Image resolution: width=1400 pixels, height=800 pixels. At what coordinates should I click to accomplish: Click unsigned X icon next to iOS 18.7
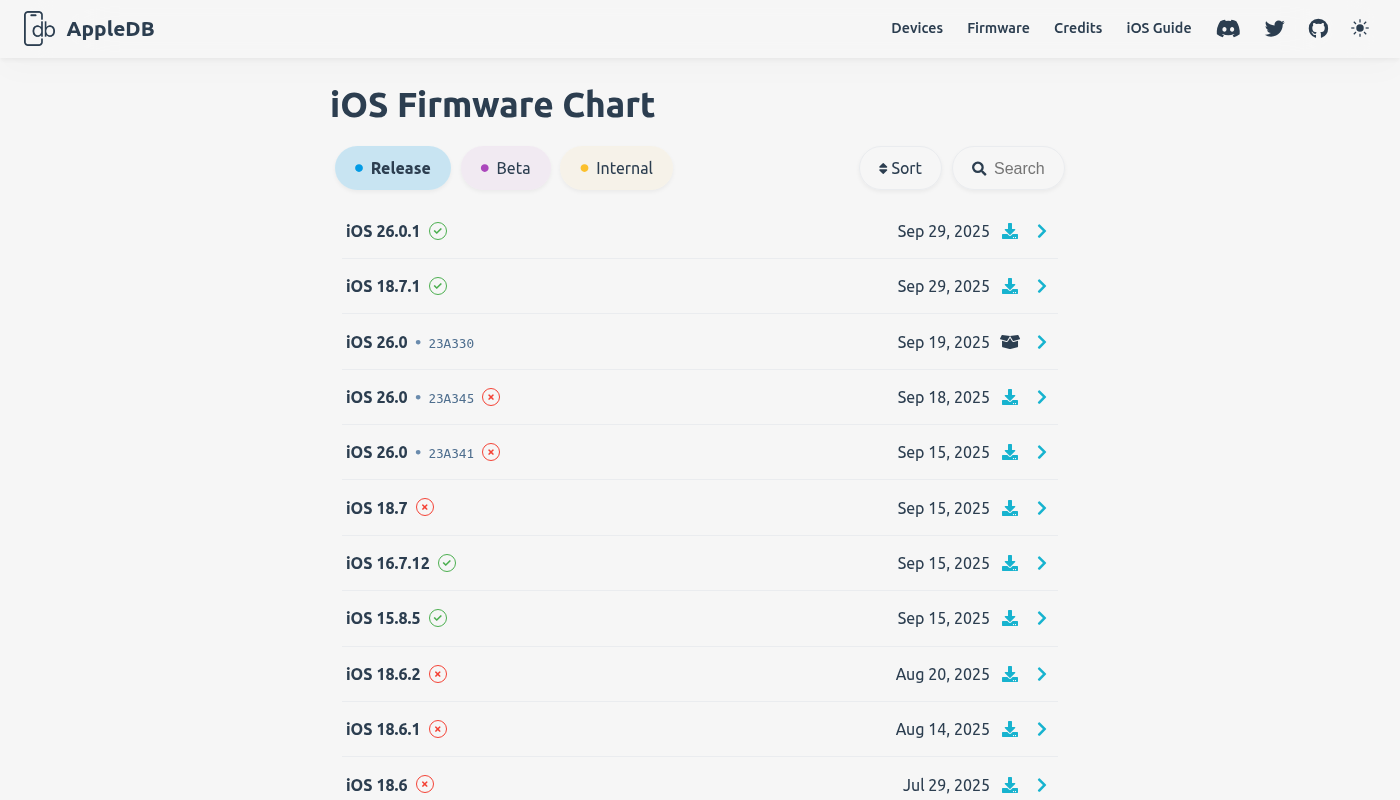coord(425,508)
